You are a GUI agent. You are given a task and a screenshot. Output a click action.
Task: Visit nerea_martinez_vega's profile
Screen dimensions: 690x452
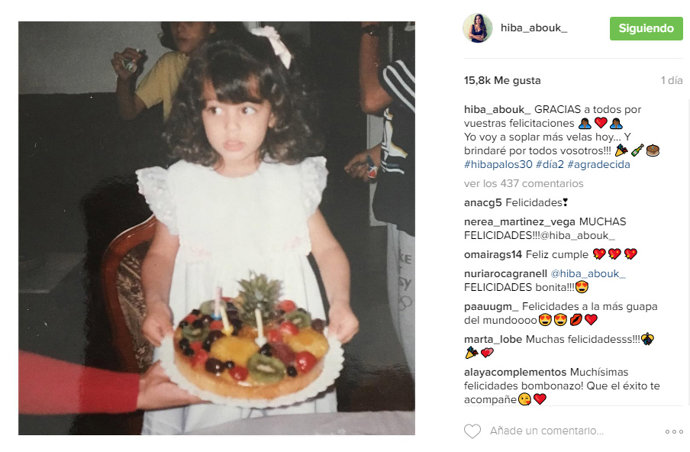coord(520,222)
